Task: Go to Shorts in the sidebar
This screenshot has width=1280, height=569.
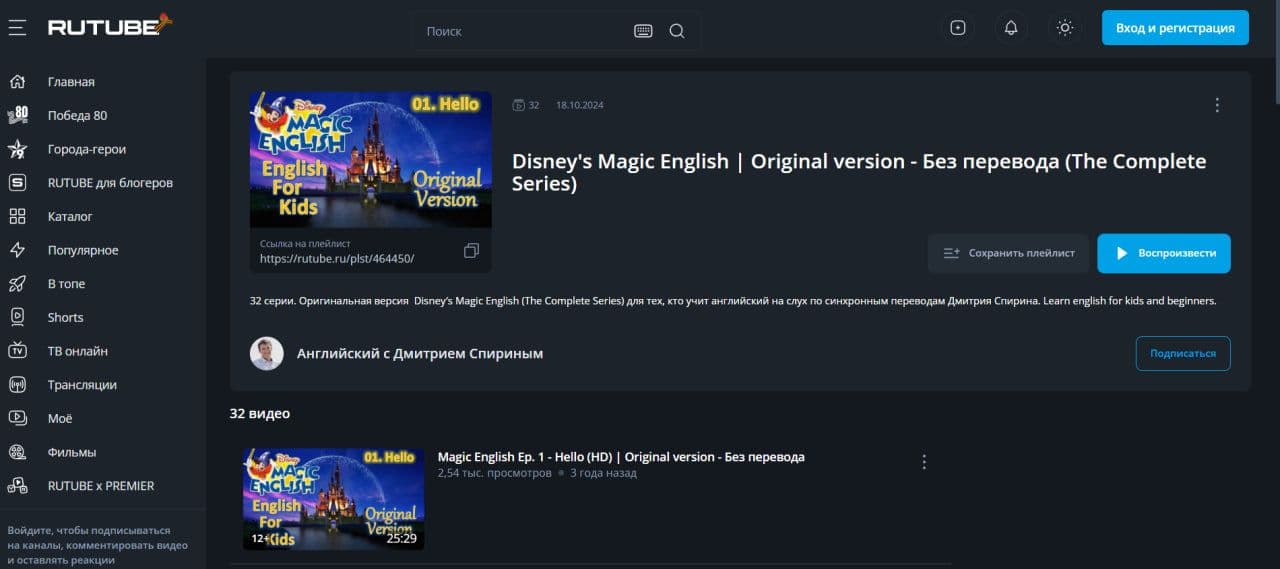Action: tap(65, 317)
